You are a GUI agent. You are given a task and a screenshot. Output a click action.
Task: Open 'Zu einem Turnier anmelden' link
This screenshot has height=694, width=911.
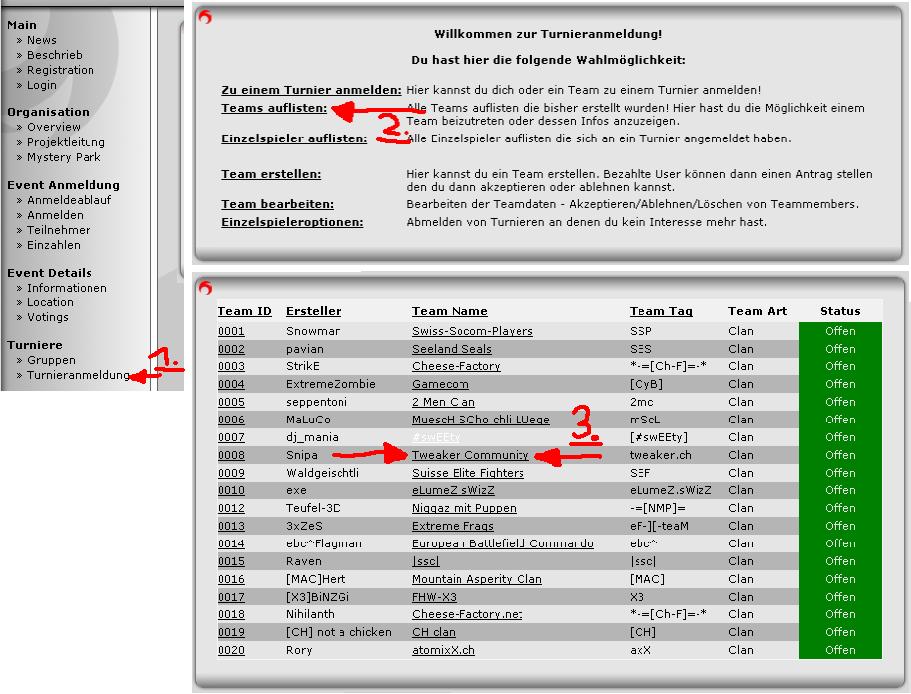pos(311,90)
